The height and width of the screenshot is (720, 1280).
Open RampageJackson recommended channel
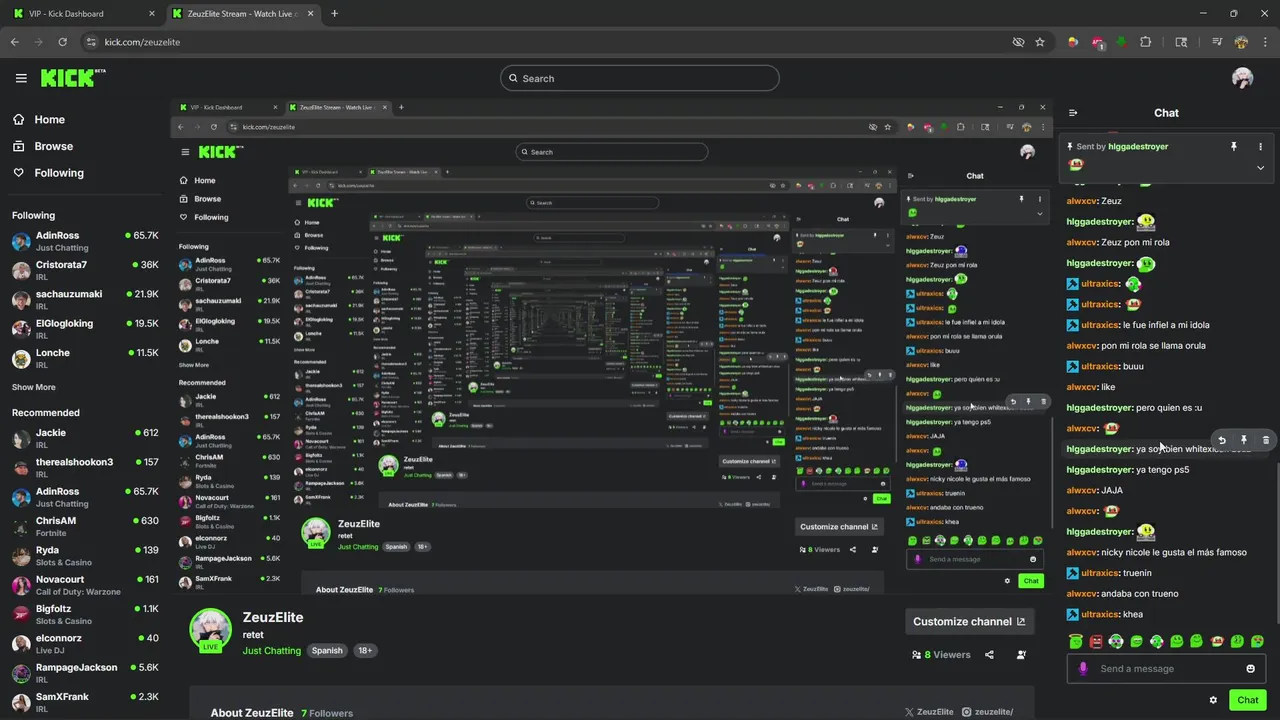tap(85, 673)
